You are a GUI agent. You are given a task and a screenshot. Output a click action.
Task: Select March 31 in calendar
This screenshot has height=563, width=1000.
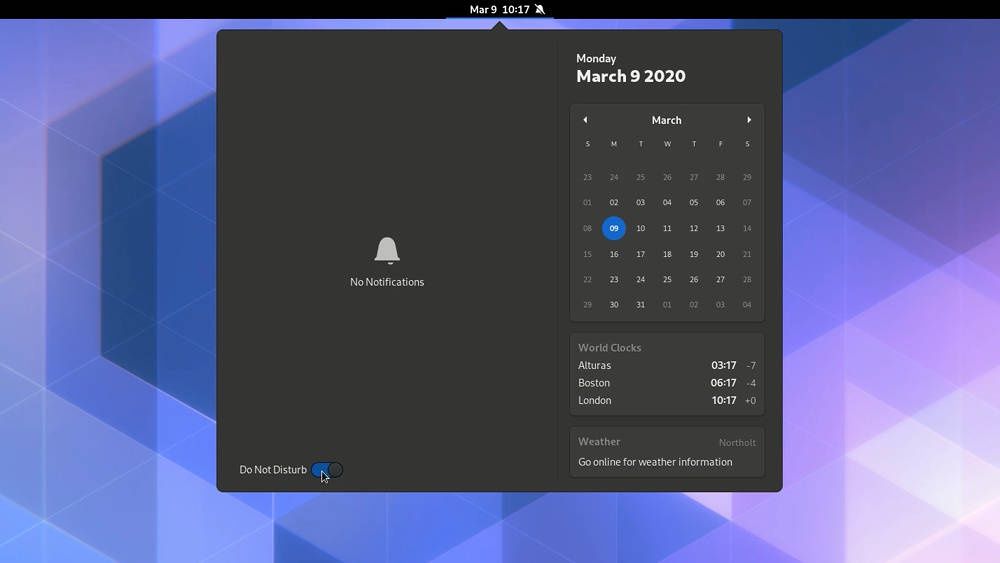click(640, 305)
